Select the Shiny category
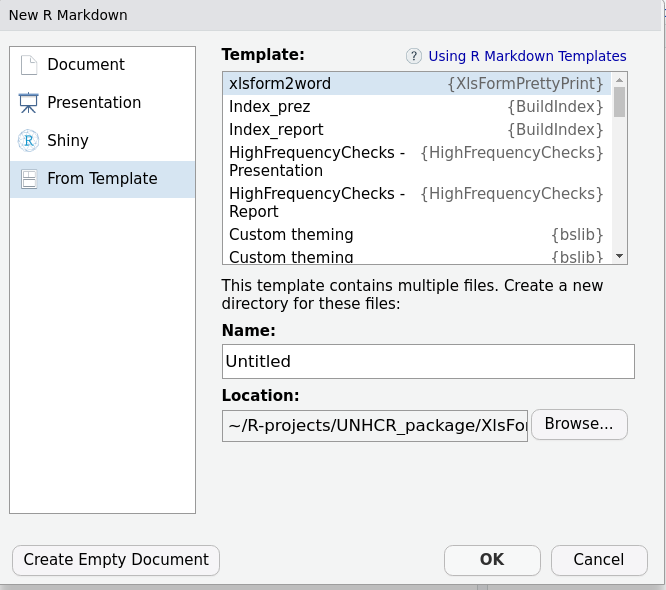 pos(102,141)
